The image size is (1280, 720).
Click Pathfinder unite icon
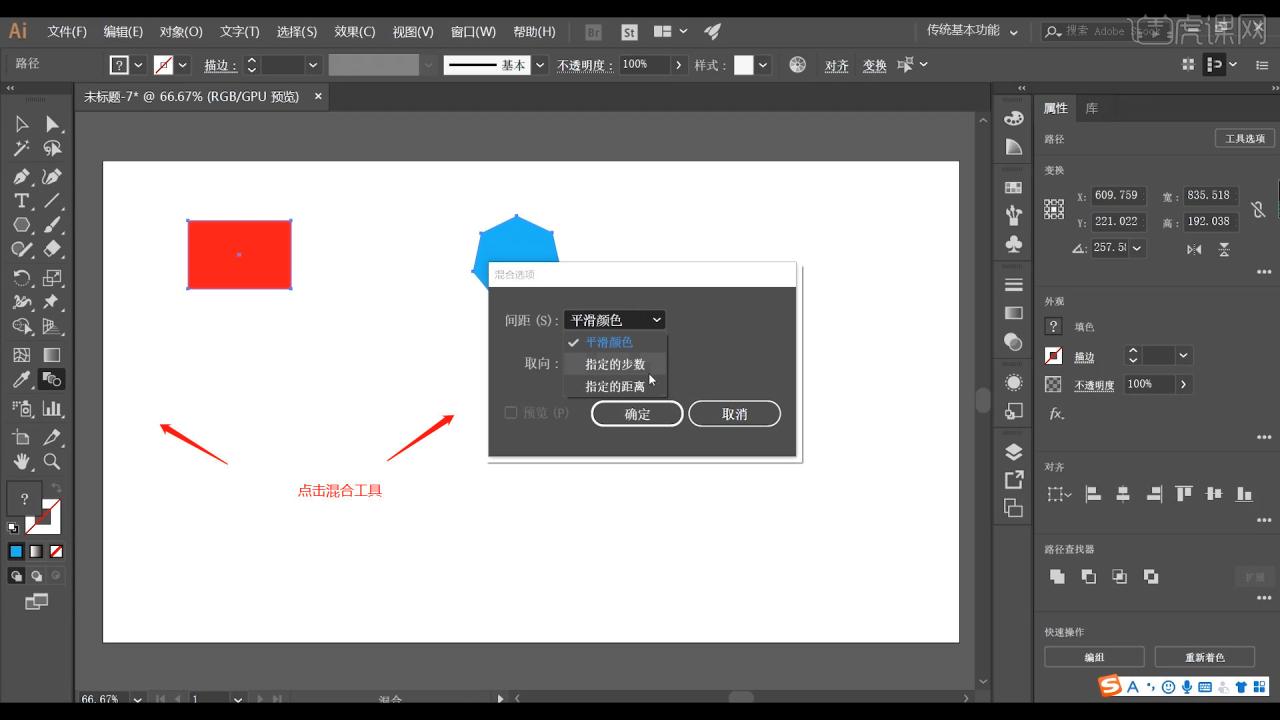coord(1057,576)
